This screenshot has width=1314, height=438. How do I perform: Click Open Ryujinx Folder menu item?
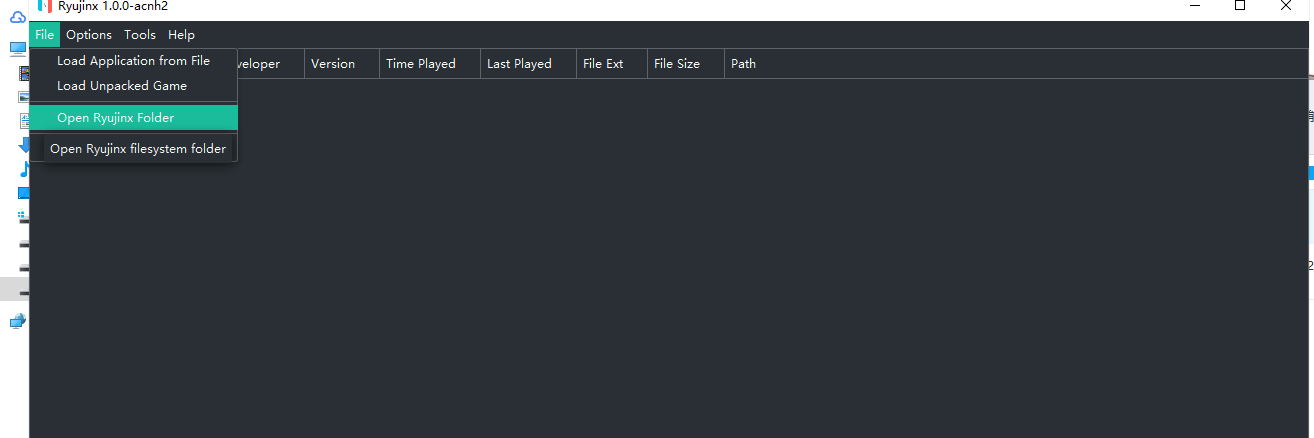(x=134, y=118)
